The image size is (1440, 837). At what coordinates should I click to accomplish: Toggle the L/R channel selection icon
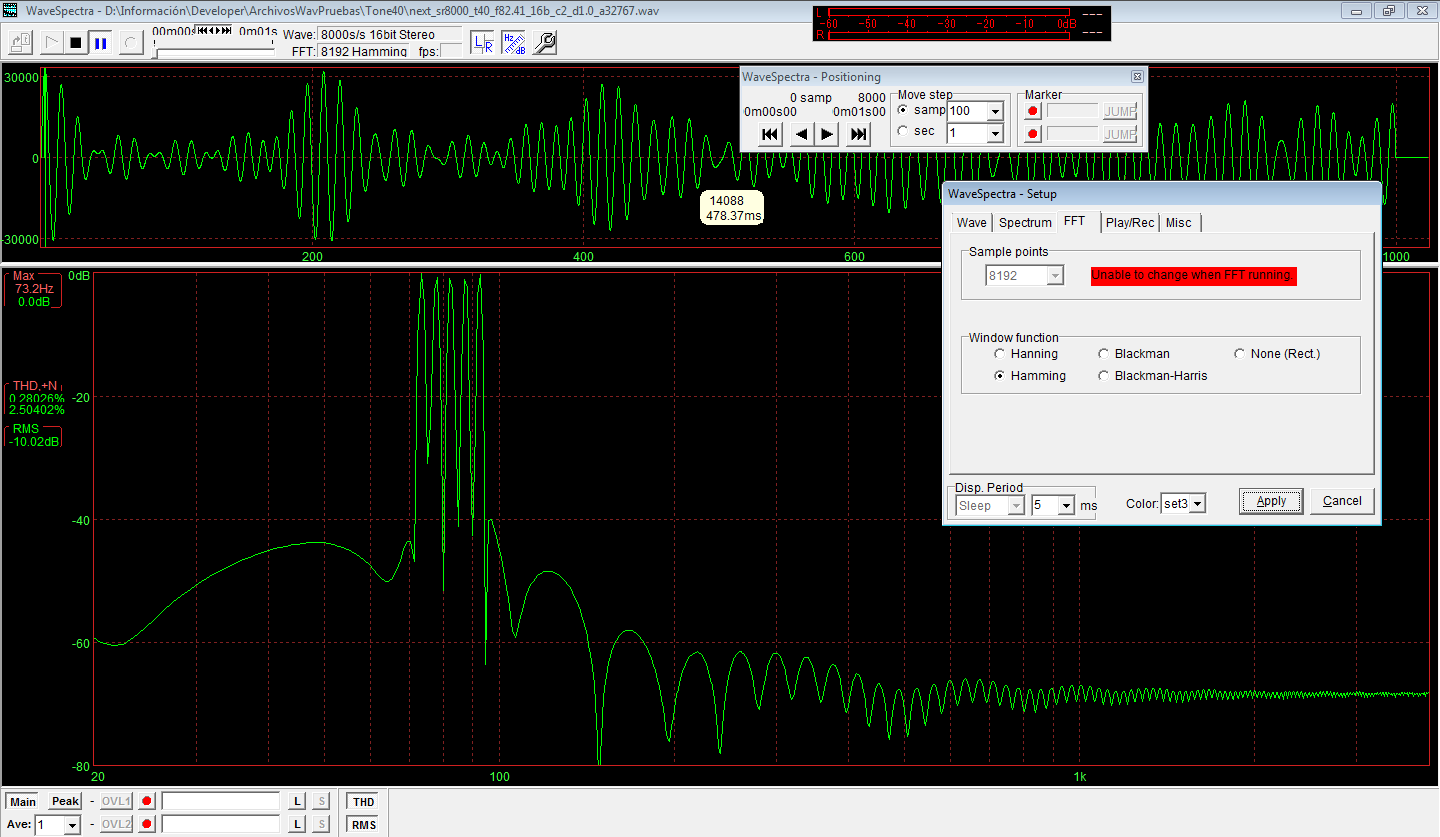tap(483, 43)
